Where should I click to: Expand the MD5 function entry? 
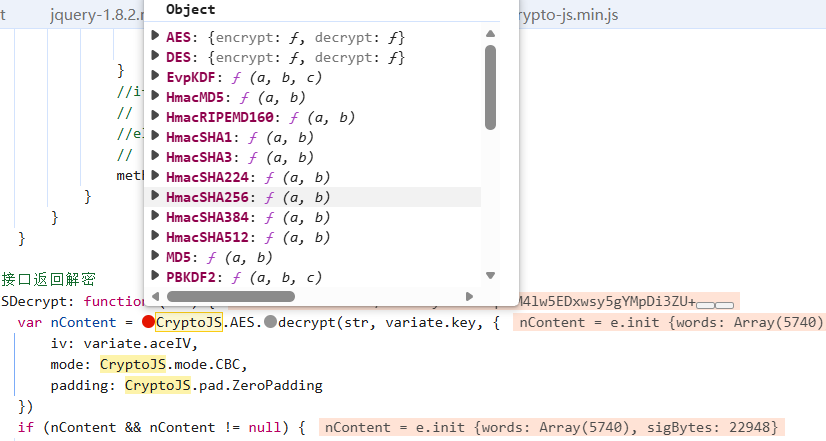coord(155,256)
